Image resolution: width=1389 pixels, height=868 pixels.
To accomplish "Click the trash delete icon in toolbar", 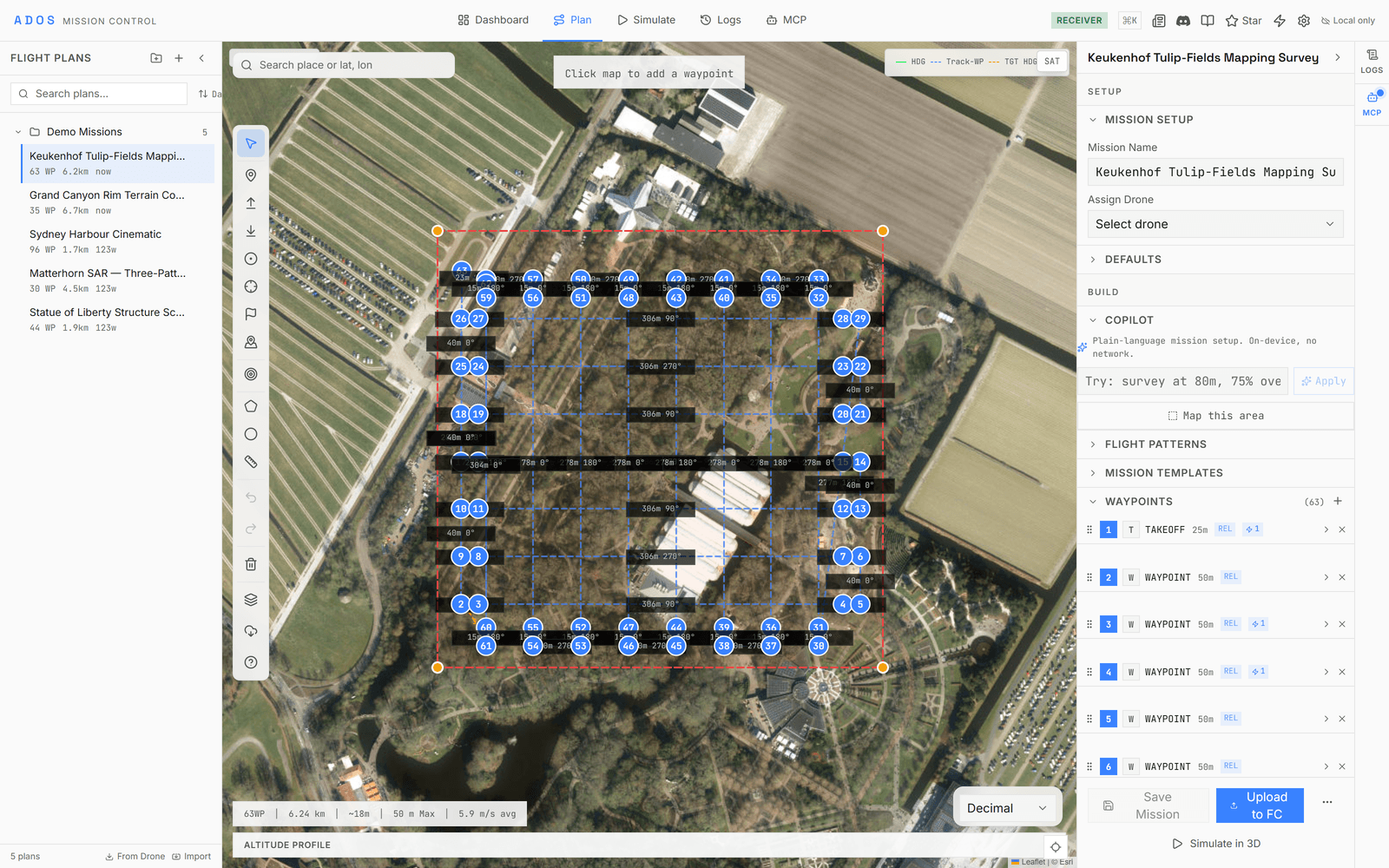I will (251, 564).
